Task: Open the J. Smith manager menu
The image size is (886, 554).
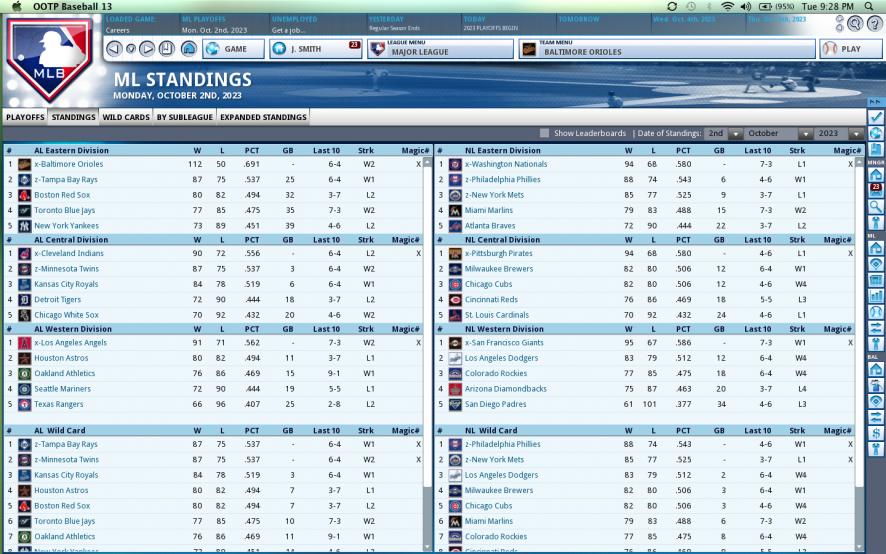Action: tap(316, 49)
